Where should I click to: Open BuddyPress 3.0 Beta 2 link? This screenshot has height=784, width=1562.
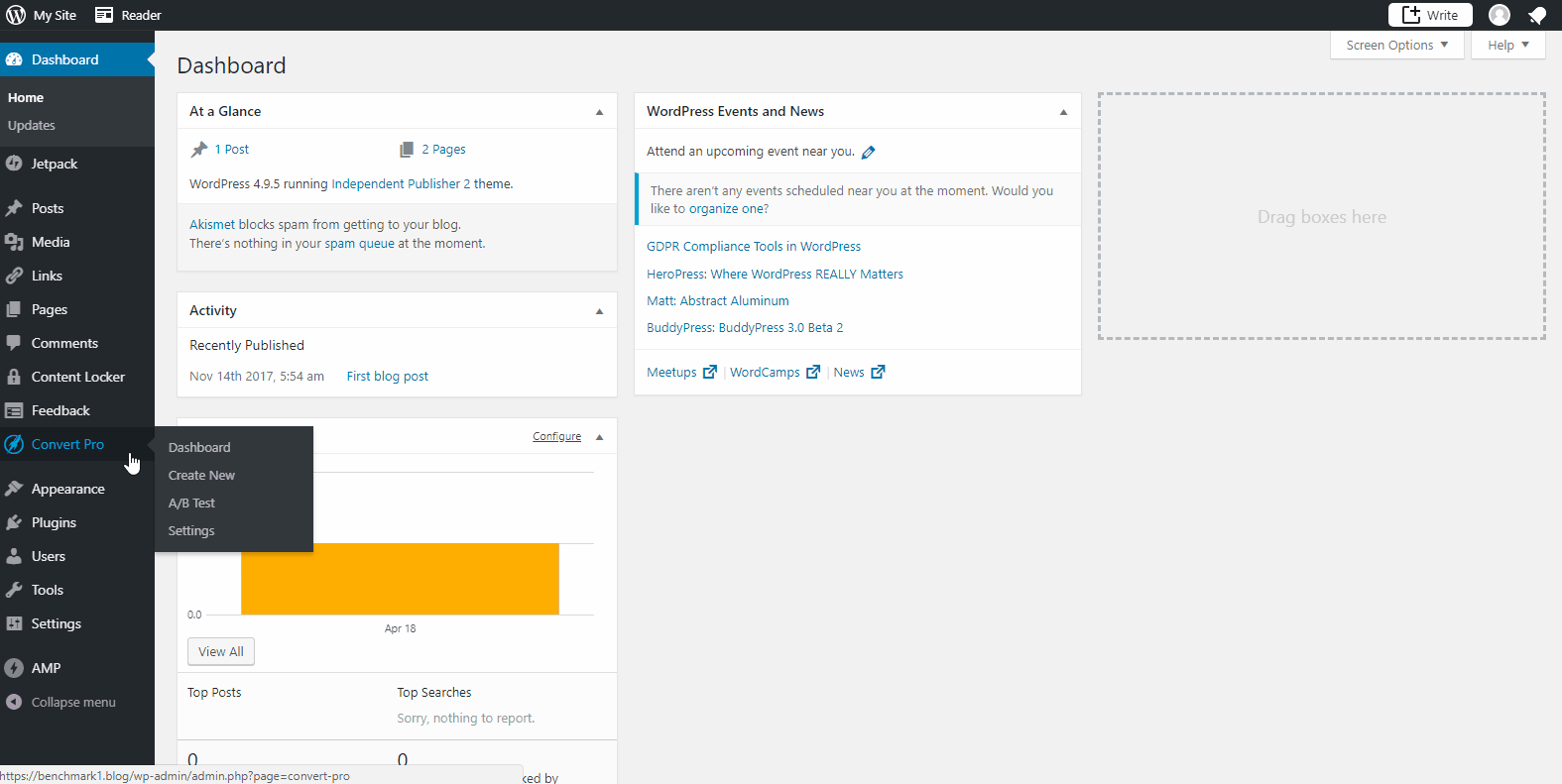[x=745, y=328]
